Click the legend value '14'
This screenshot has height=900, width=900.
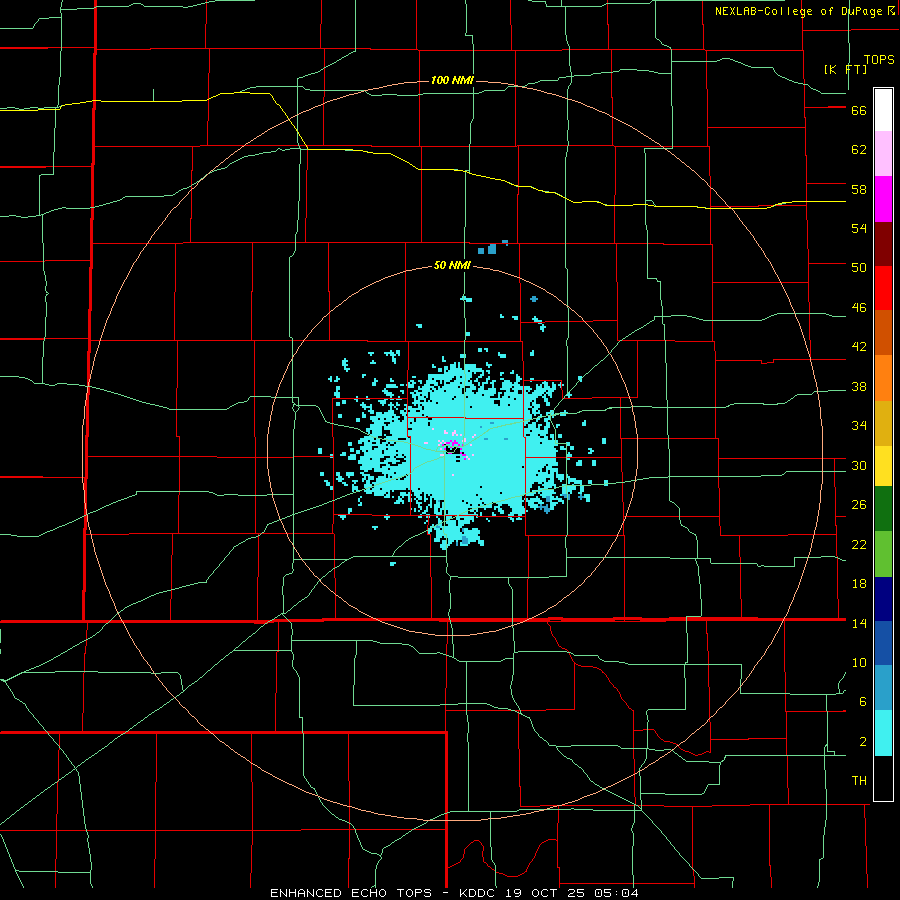[859, 623]
